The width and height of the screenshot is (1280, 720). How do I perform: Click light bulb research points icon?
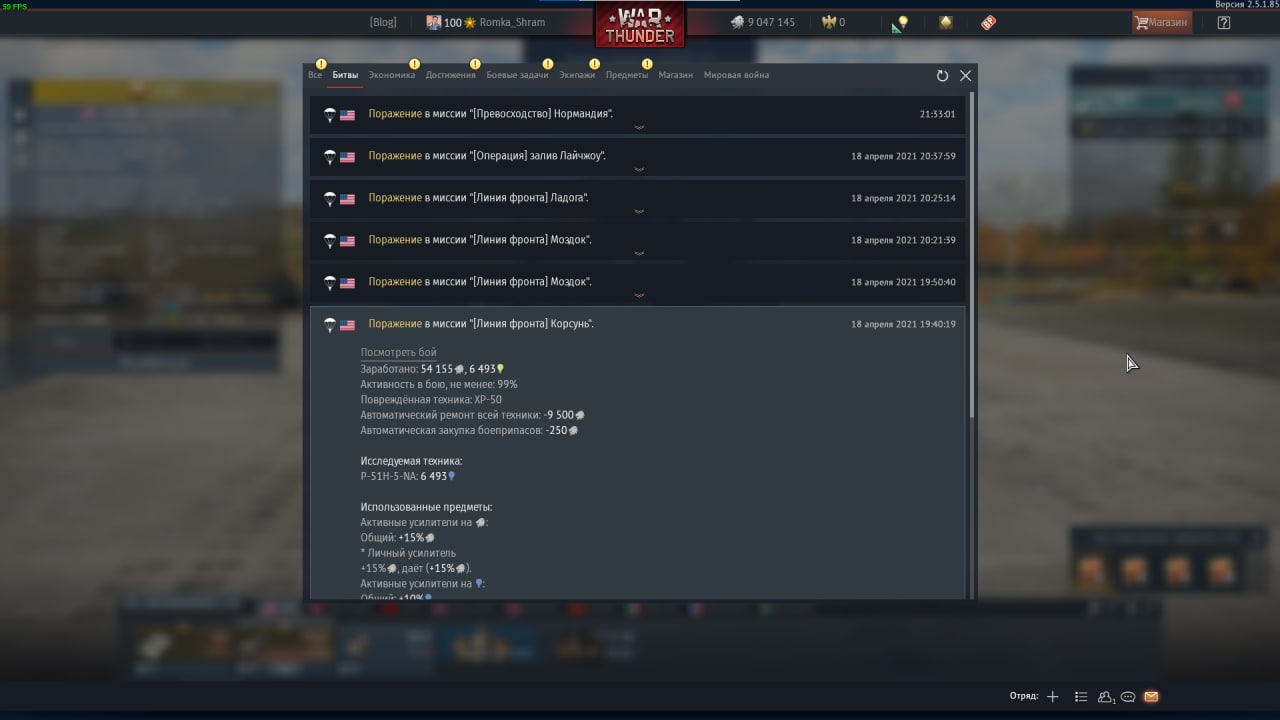click(903, 22)
